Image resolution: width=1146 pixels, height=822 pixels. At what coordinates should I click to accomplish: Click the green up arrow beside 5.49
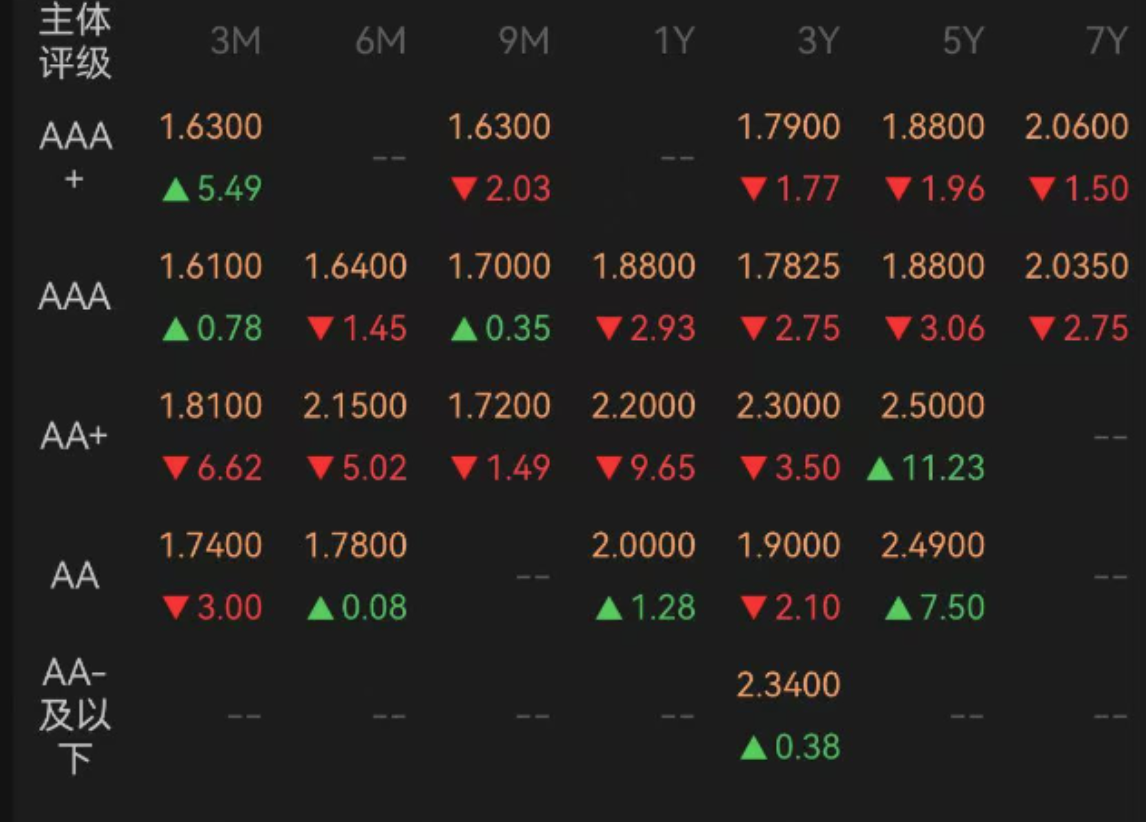pos(175,189)
